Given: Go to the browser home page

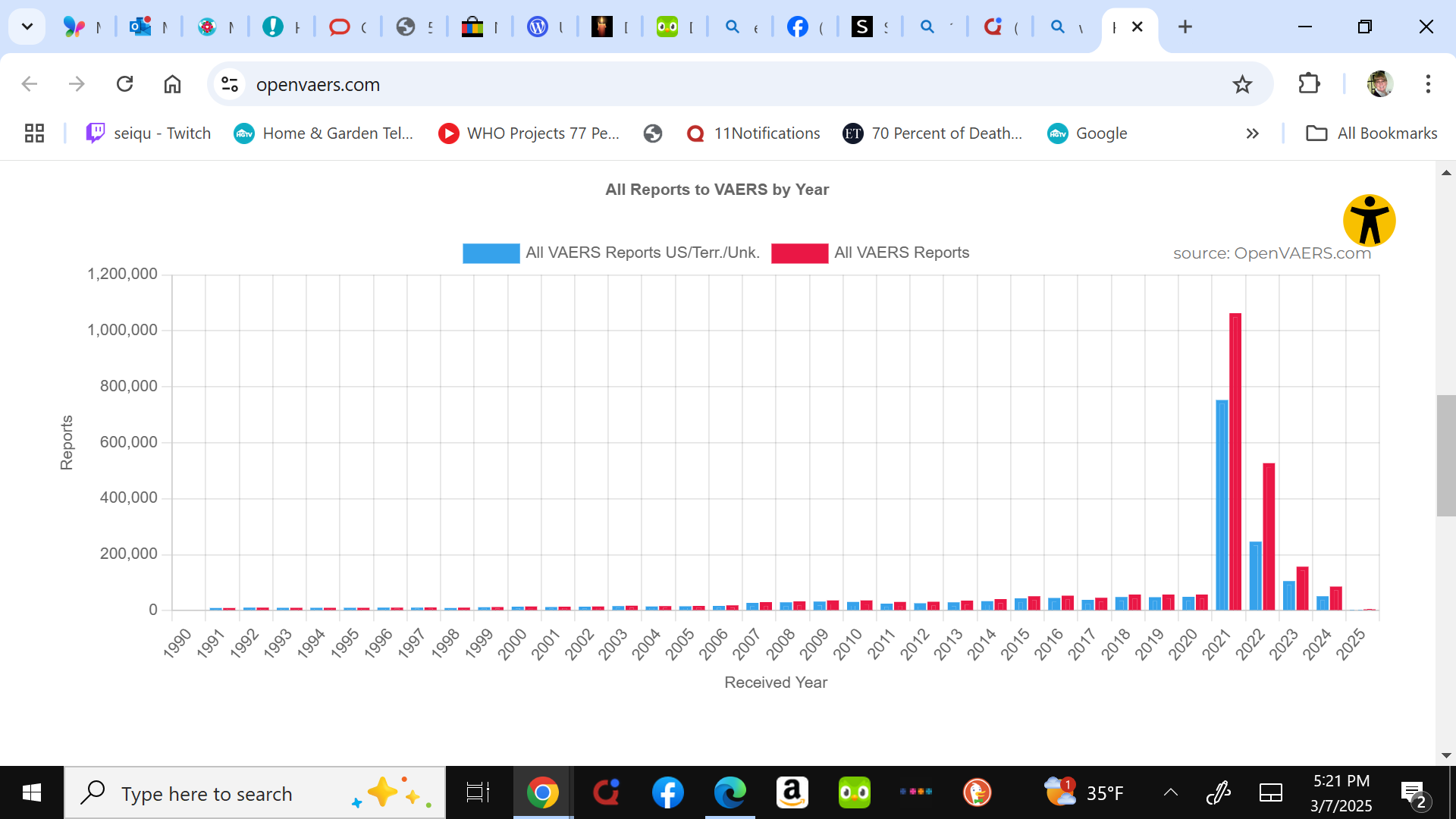Looking at the screenshot, I should click(172, 84).
